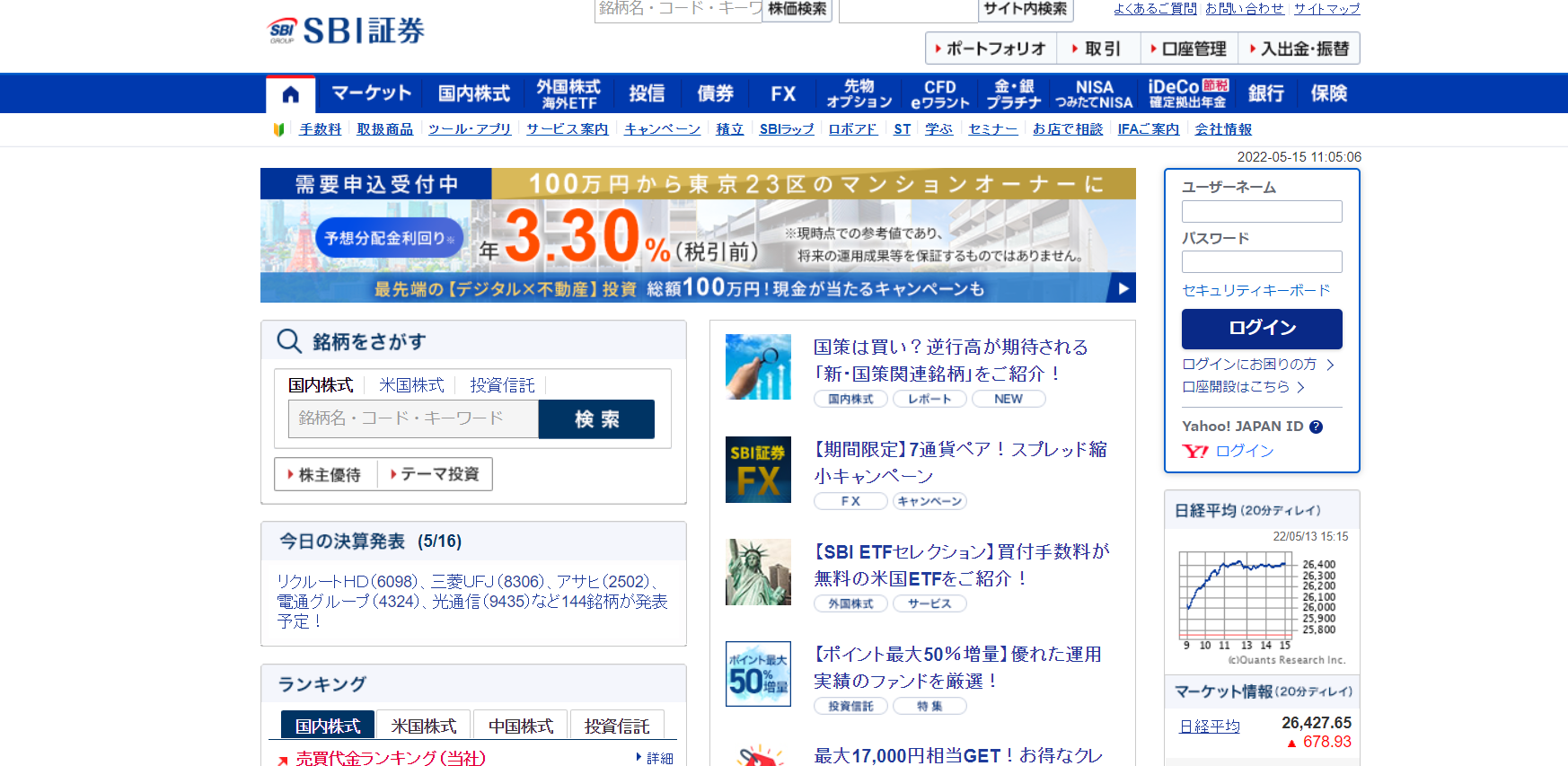This screenshot has width=1568, height=766.
Task: Click the 株価検索 button
Action: pos(797,9)
